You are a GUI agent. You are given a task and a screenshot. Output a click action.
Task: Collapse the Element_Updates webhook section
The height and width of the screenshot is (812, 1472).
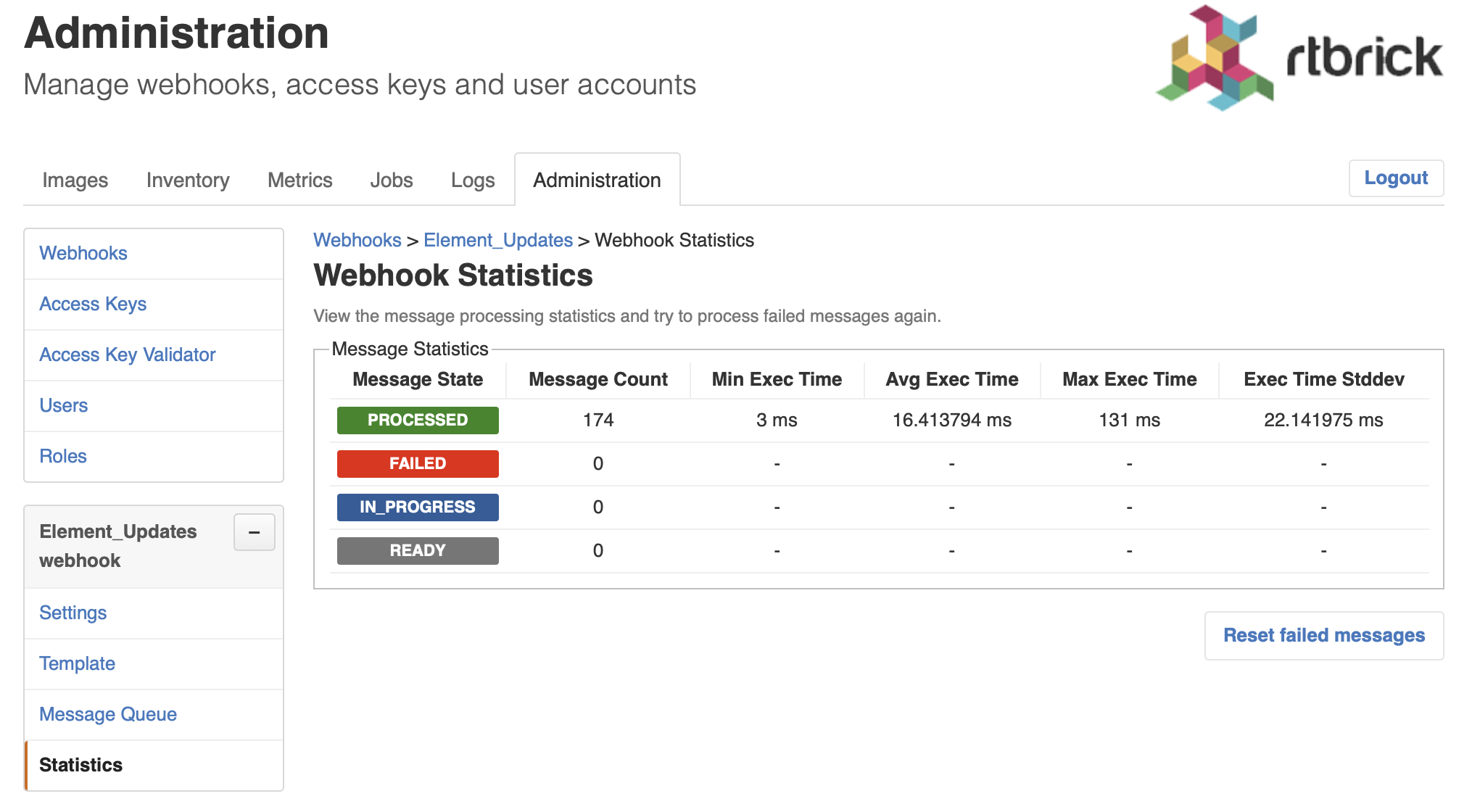tap(254, 532)
